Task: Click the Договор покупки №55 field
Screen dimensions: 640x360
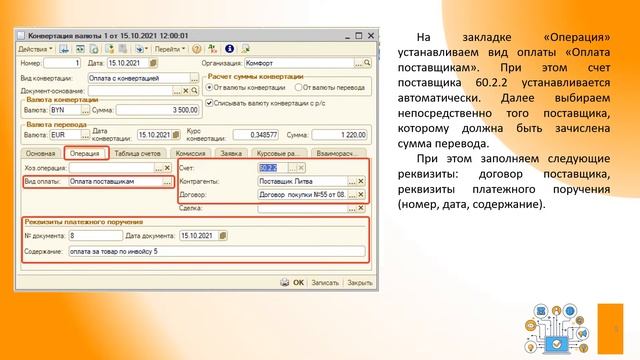Action: pos(302,195)
